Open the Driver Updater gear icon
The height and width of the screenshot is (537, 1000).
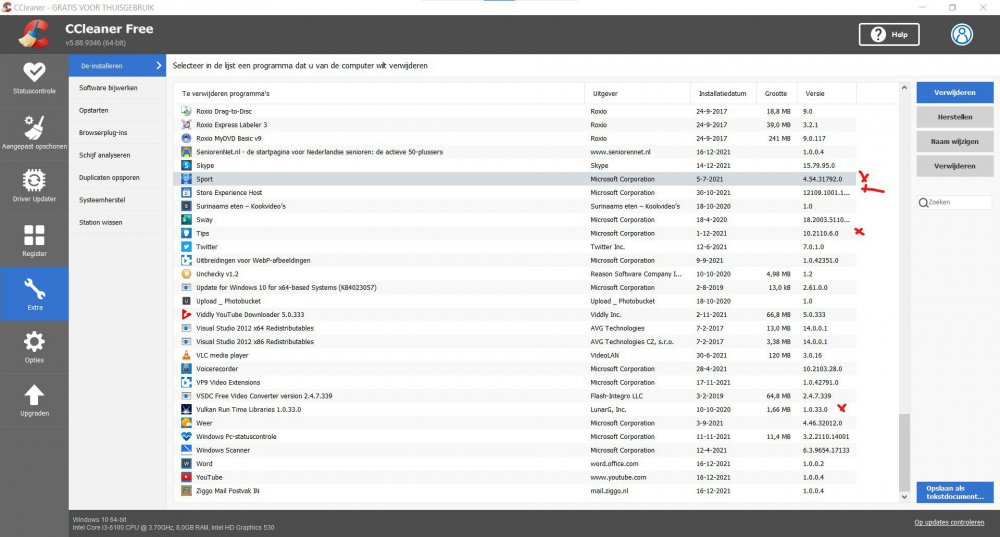34,180
